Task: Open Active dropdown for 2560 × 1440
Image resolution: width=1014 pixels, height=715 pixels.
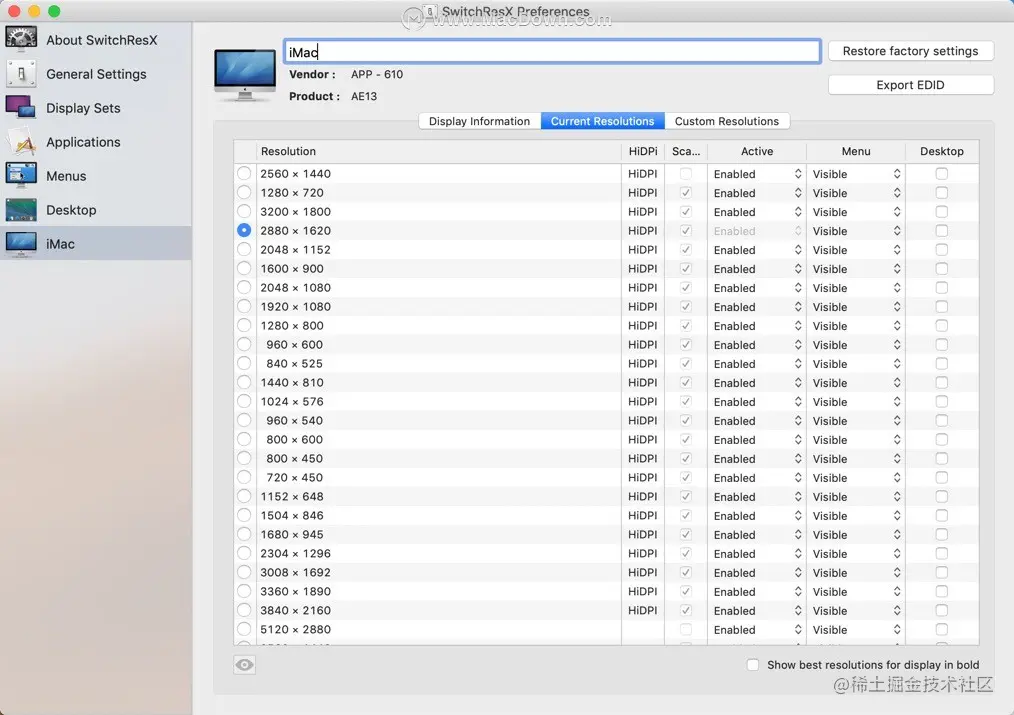Action: [757, 174]
